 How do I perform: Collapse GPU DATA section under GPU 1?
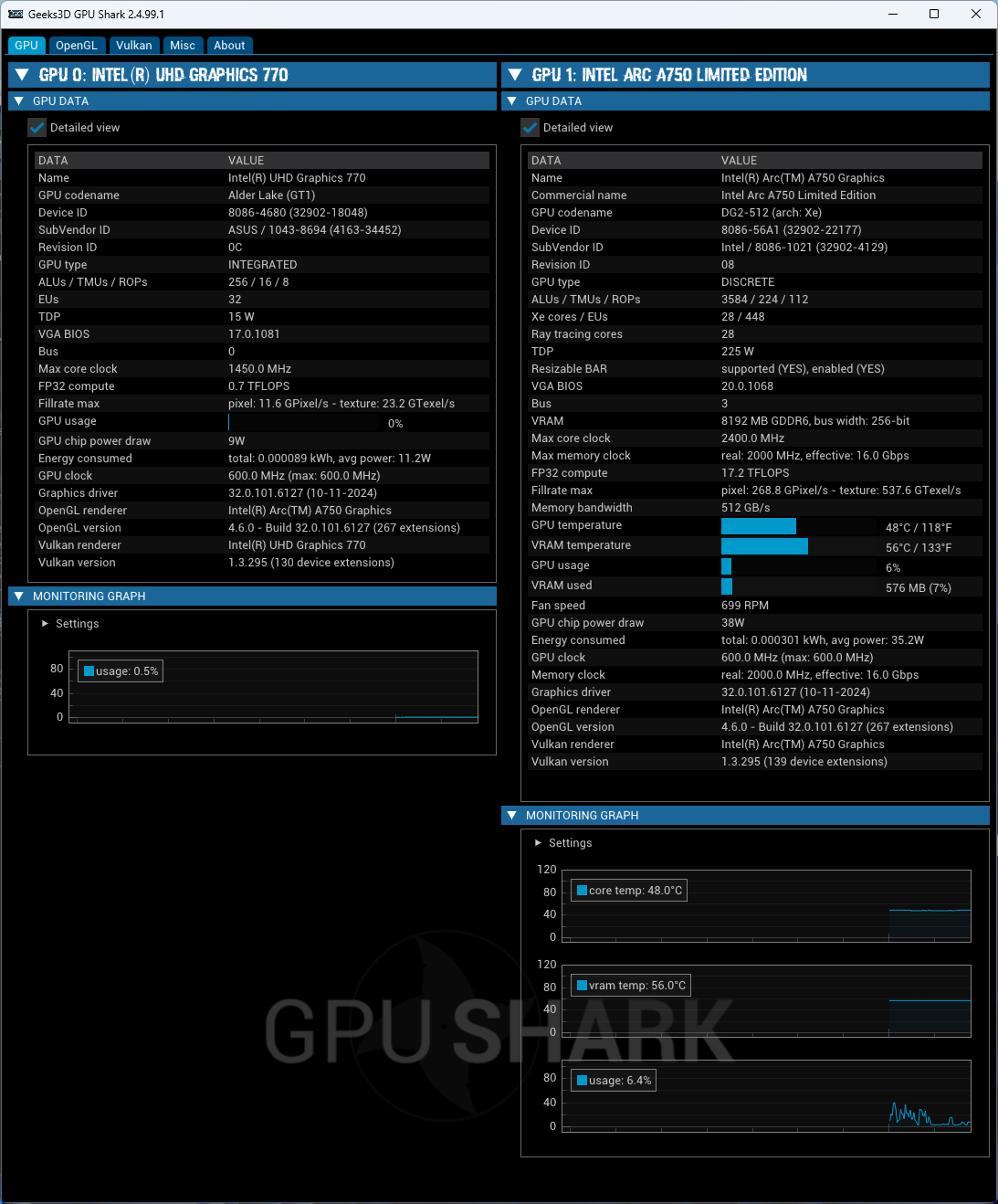click(x=745, y=101)
